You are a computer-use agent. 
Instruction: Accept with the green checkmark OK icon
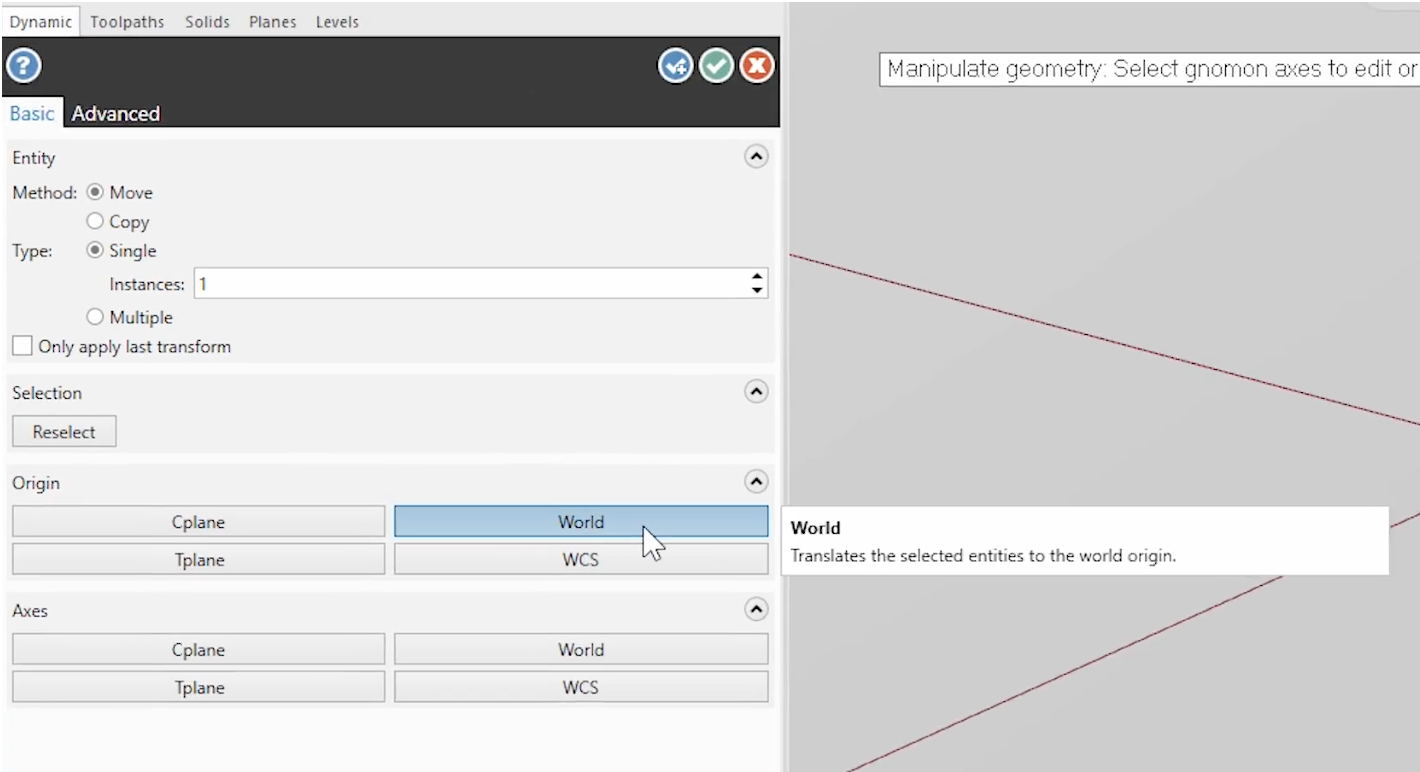[716, 67]
